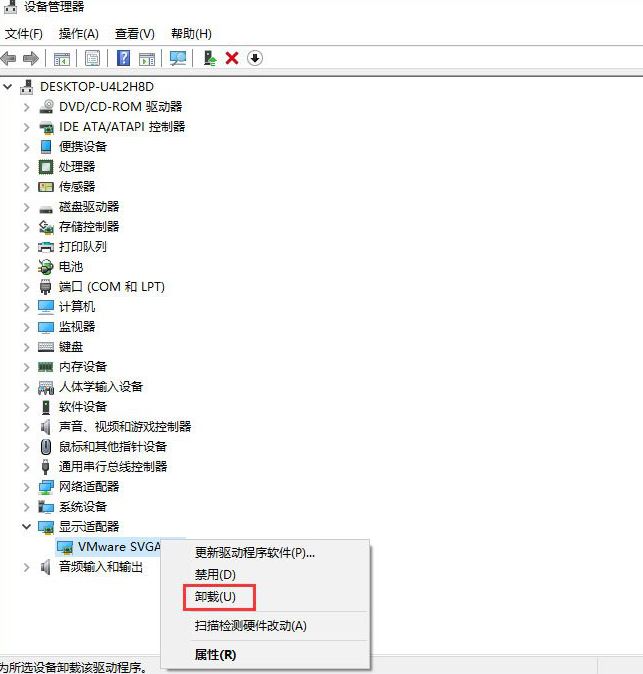This screenshot has height=674, width=643.
Task: Collapse the 显示适配器 node
Action: [x=27, y=527]
